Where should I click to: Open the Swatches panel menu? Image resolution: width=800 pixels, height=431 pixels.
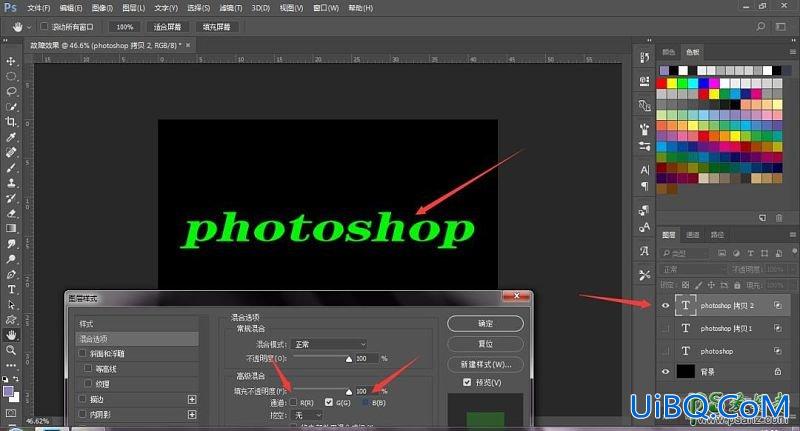click(792, 52)
